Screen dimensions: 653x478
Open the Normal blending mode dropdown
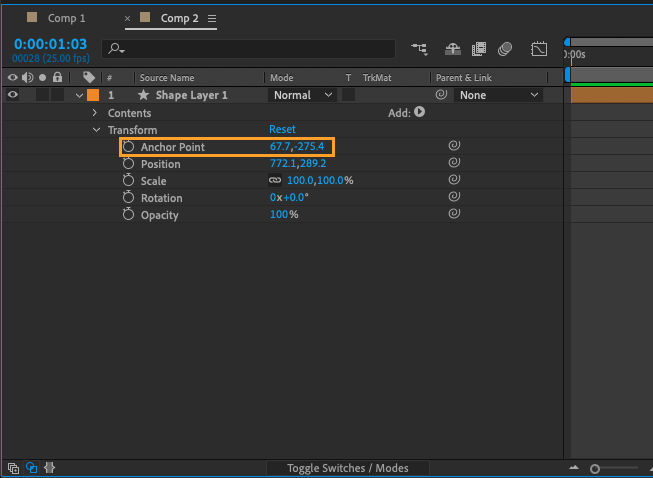[x=304, y=95]
